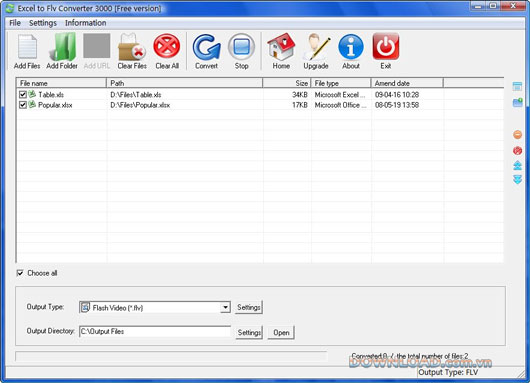530x383 pixels.
Task: Open the Information menu
Action: (86, 23)
